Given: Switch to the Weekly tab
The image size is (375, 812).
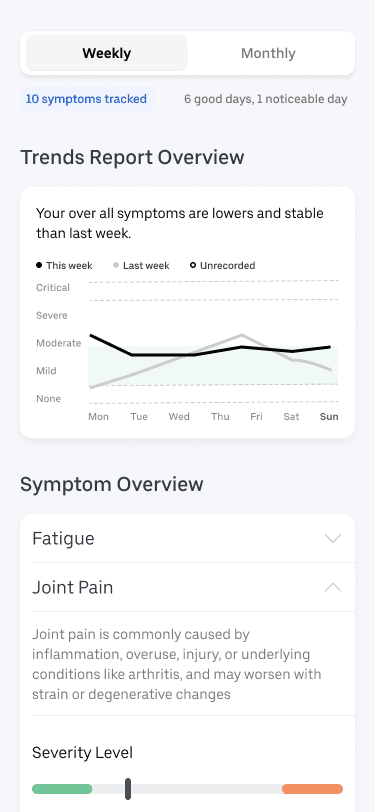Looking at the screenshot, I should coord(107,53).
